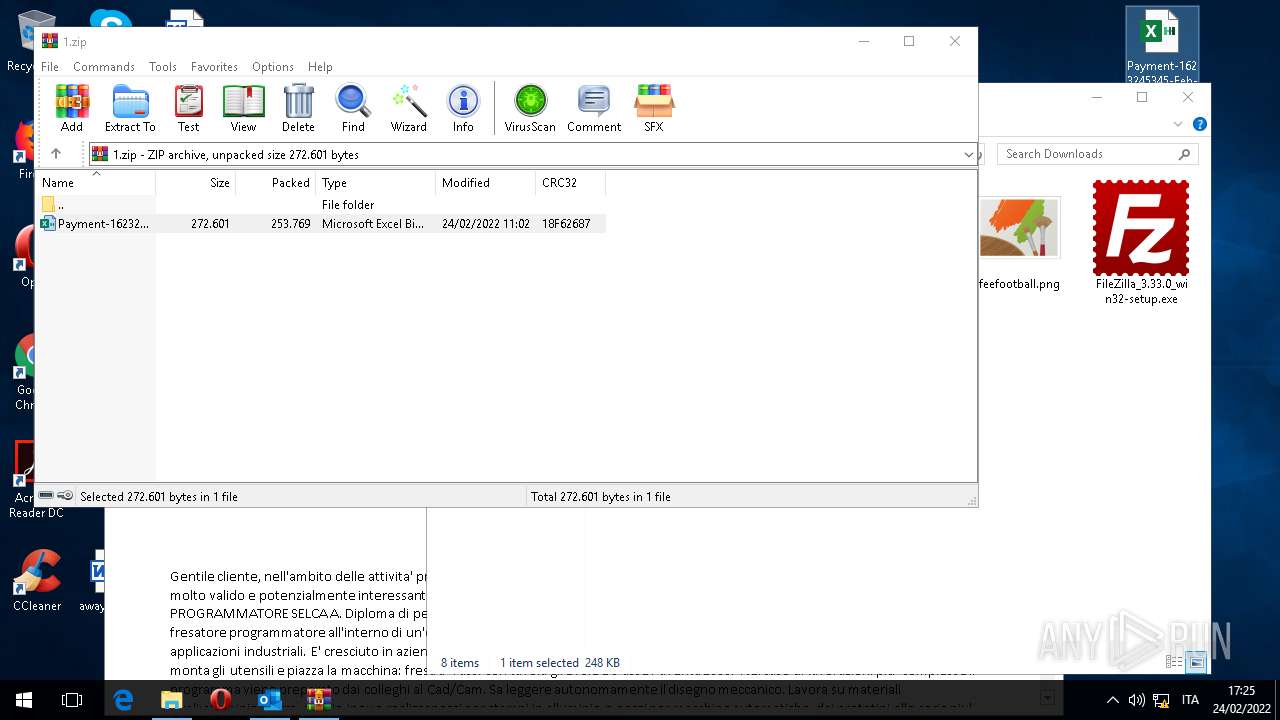Screen dimensions: 1280x720
Task: Open Opera from the taskbar
Action: pyautogui.click(x=221, y=700)
